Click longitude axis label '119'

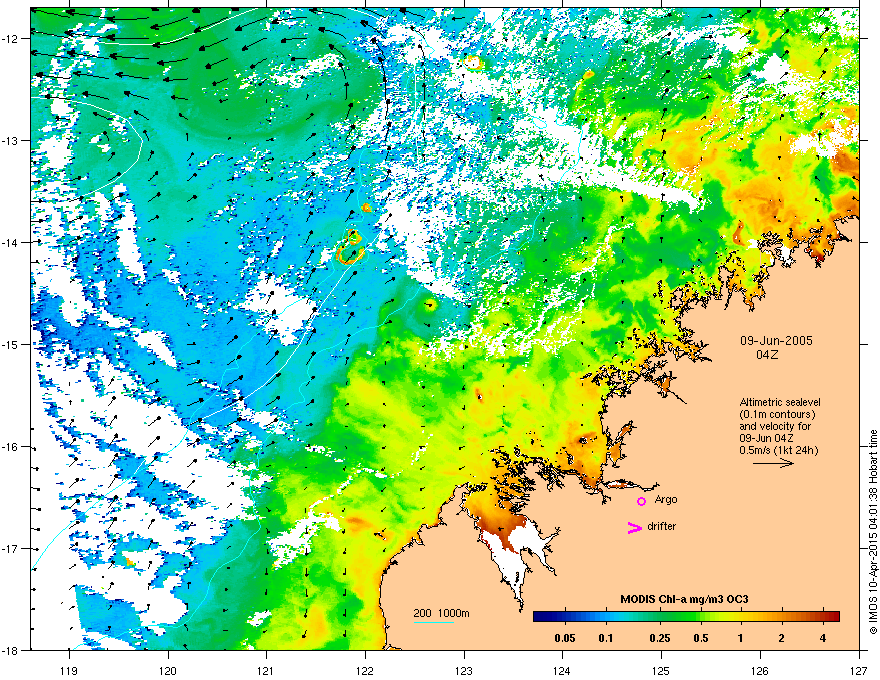click(69, 670)
